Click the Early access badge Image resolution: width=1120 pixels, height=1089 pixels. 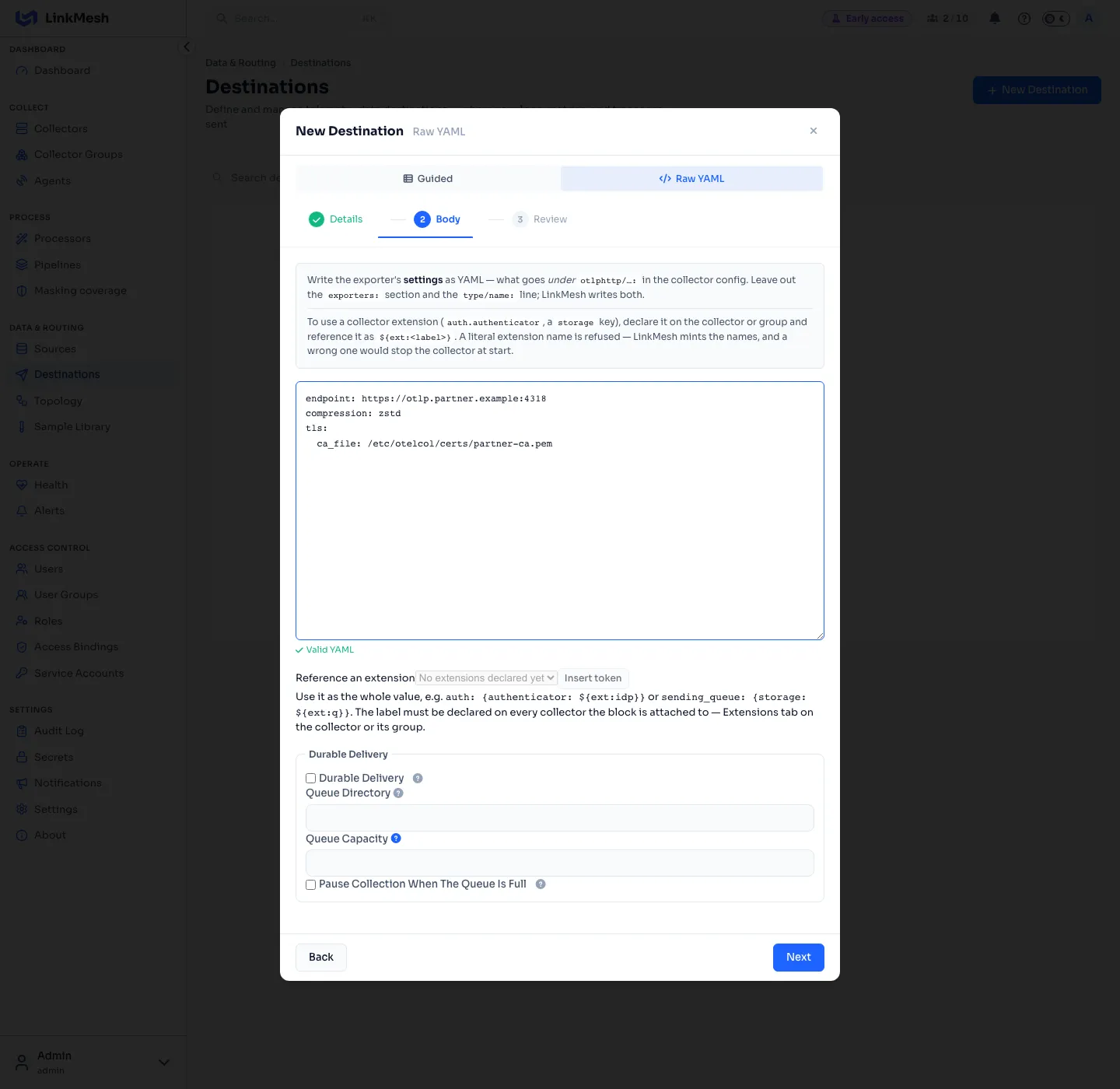click(867, 18)
